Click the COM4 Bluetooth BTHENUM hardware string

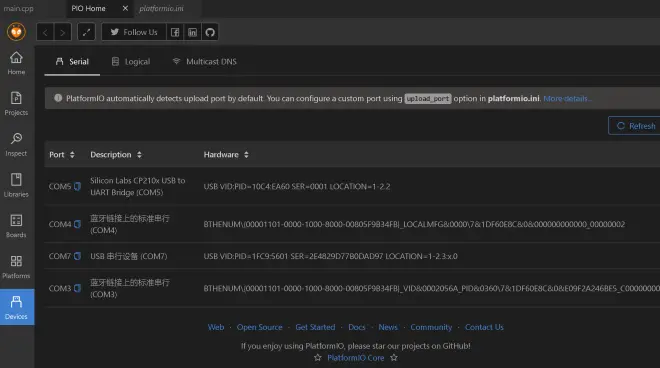click(414, 224)
